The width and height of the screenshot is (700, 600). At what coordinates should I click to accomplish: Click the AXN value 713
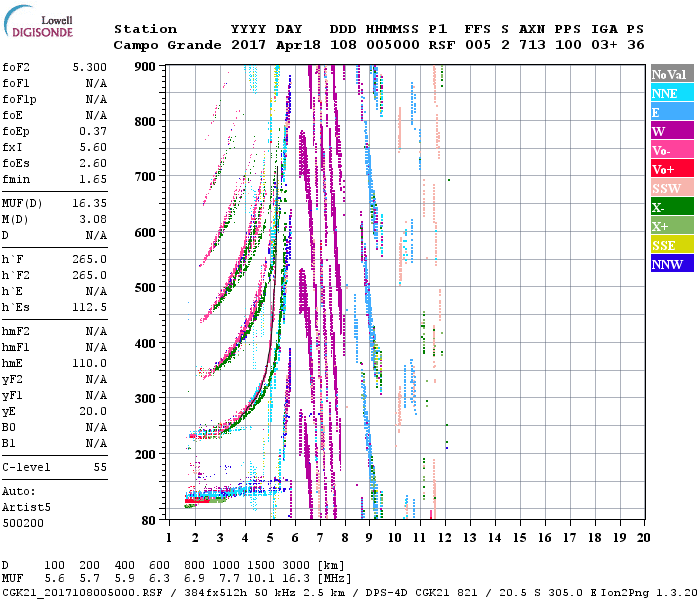click(532, 45)
